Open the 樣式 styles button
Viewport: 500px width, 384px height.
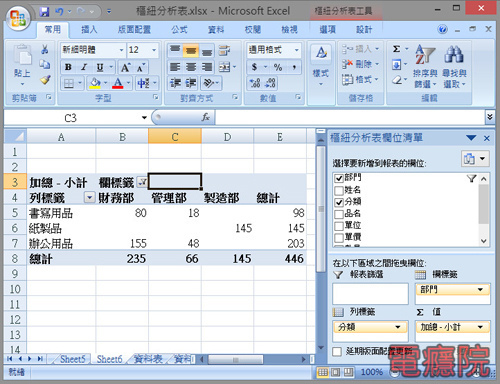pyautogui.click(x=321, y=65)
